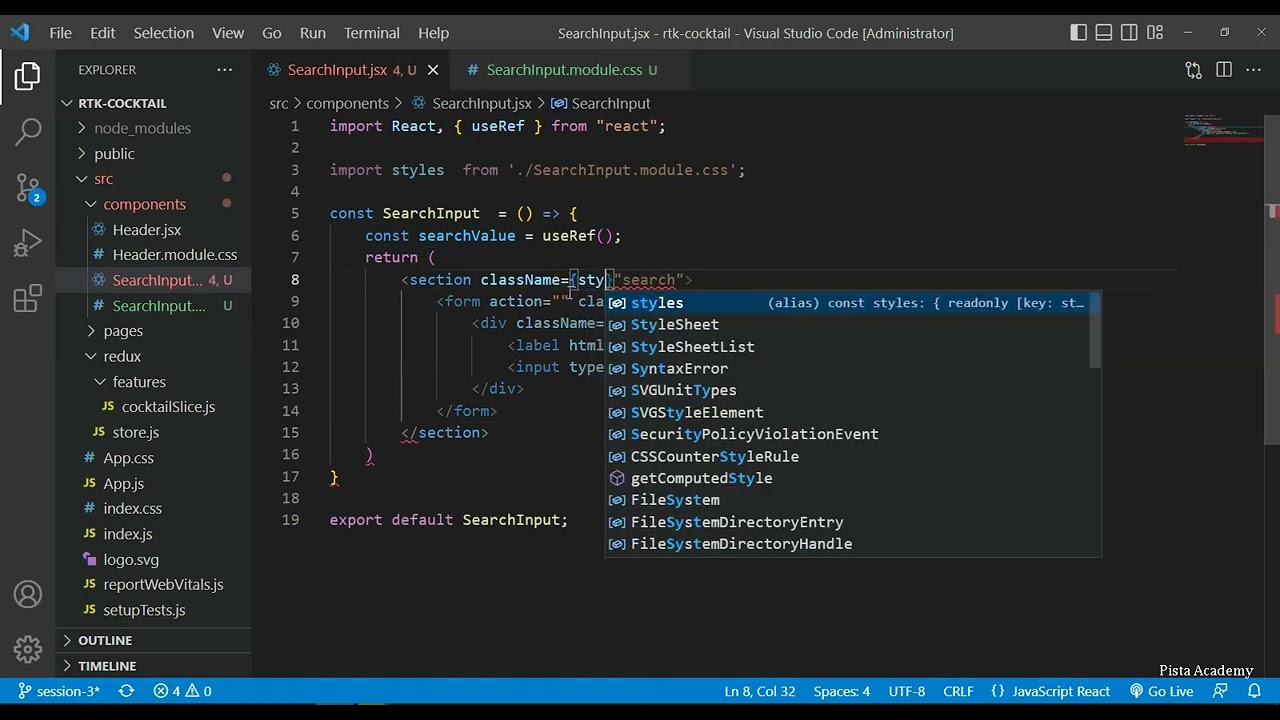Change end of line sequence CRLF

pos(958,691)
